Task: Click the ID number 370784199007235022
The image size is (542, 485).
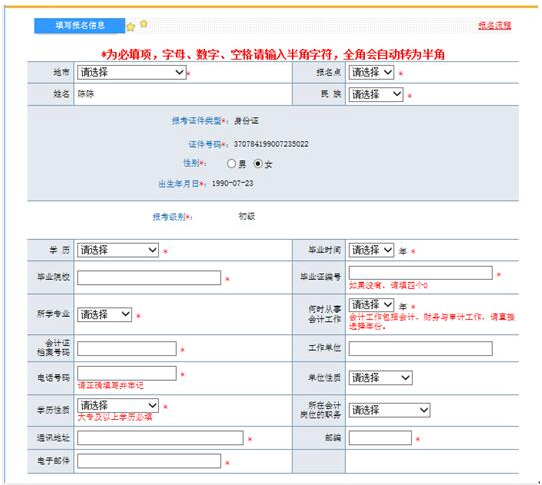Action: (x=271, y=144)
